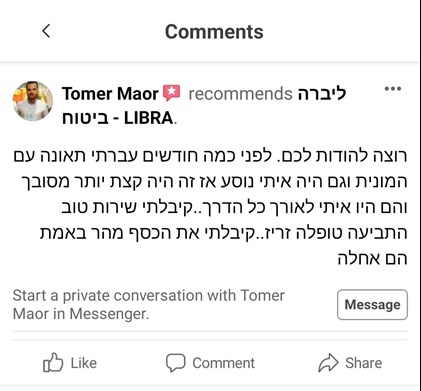Click the Comment speech bubble icon
The image size is (421, 391).
pos(175,362)
